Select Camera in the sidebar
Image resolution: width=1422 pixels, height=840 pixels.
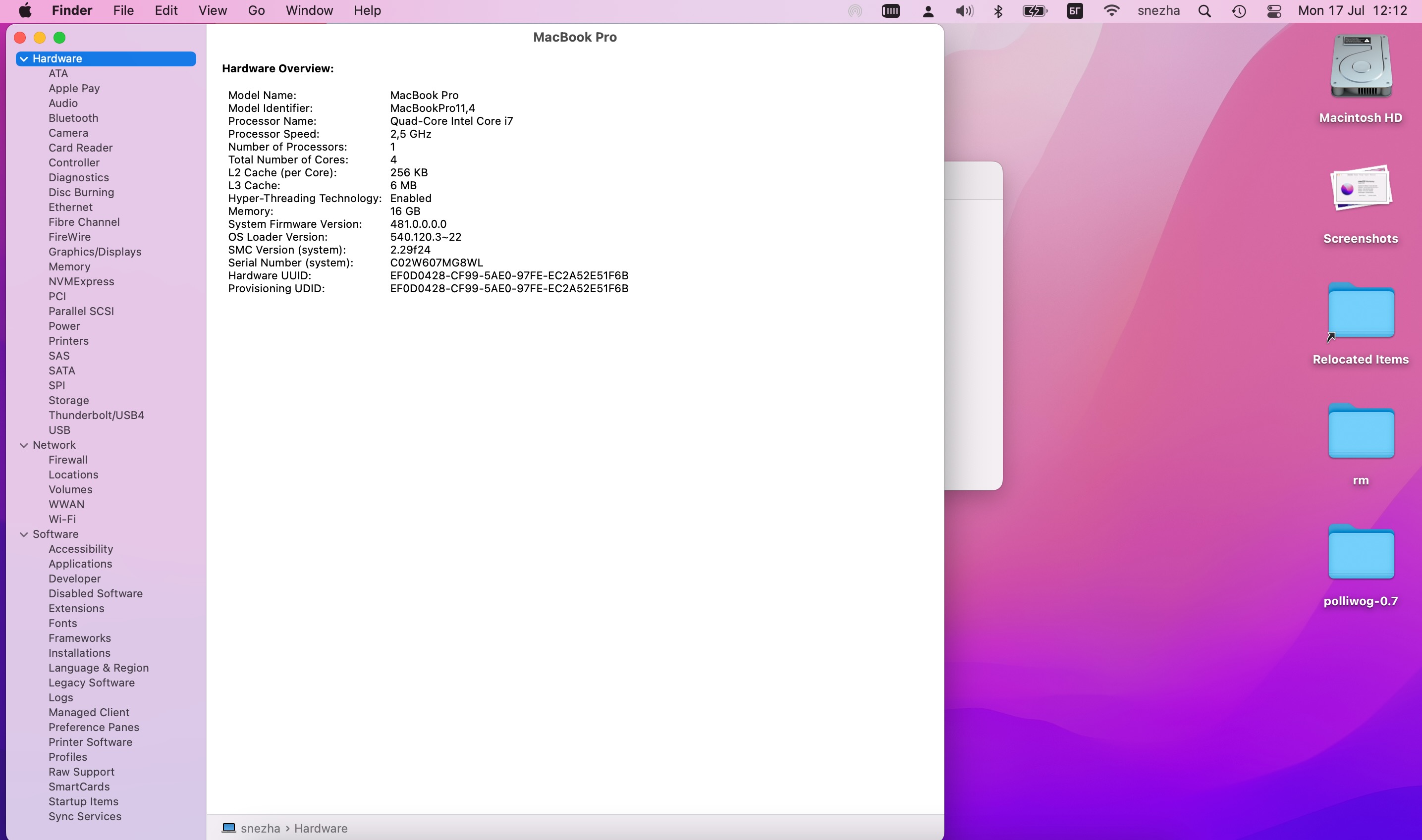coord(68,133)
